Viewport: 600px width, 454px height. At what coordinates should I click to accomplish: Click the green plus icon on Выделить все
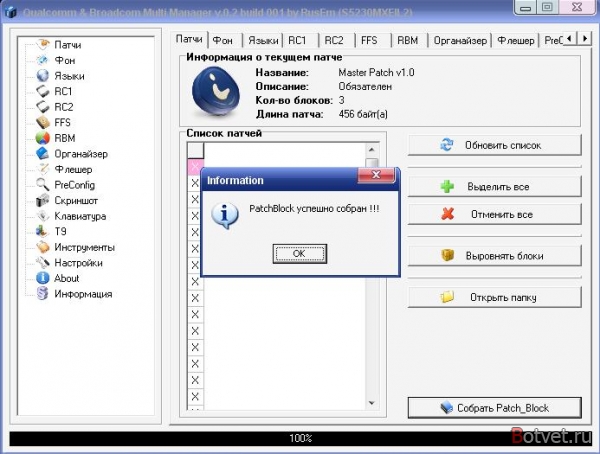click(447, 186)
